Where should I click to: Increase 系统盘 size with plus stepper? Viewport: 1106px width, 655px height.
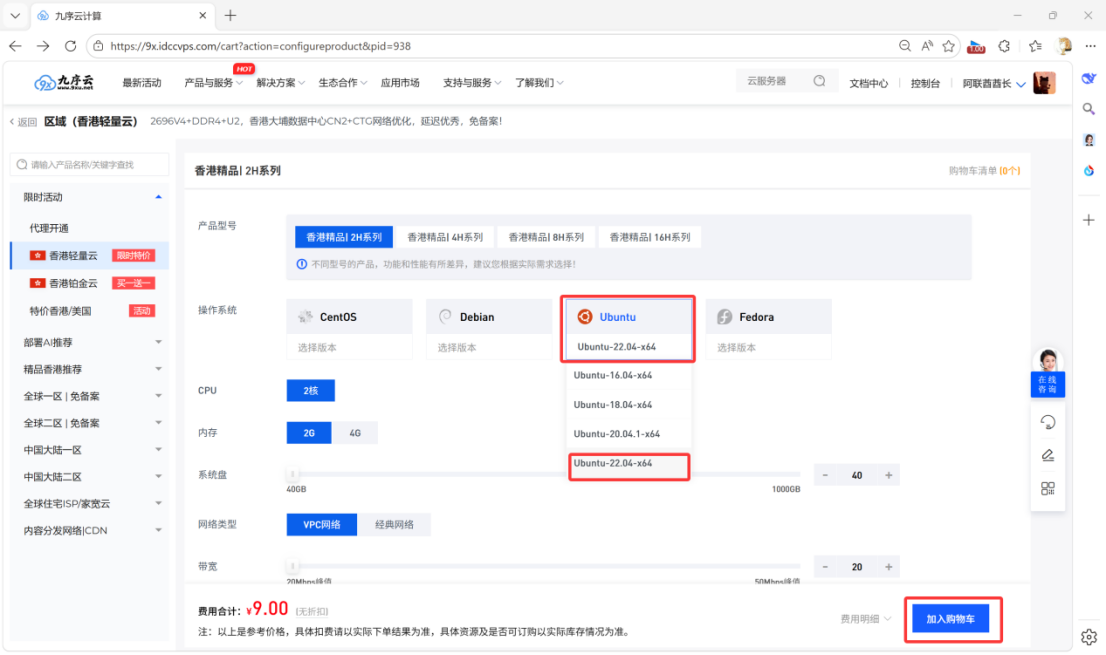point(889,475)
